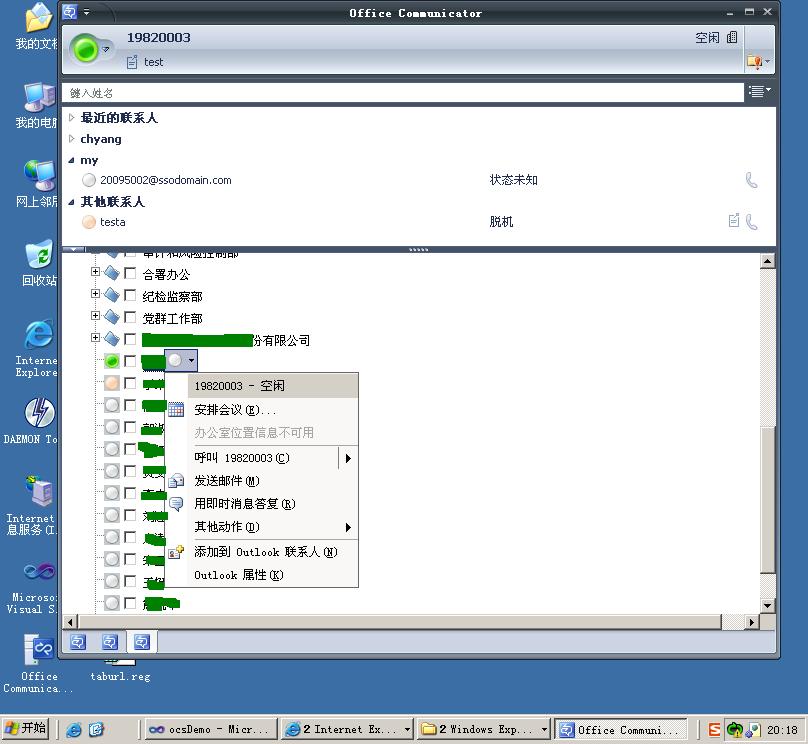This screenshot has width=808, height=744.
Task: Click the 19820003 - 空闲 menu header
Action: tap(273, 386)
